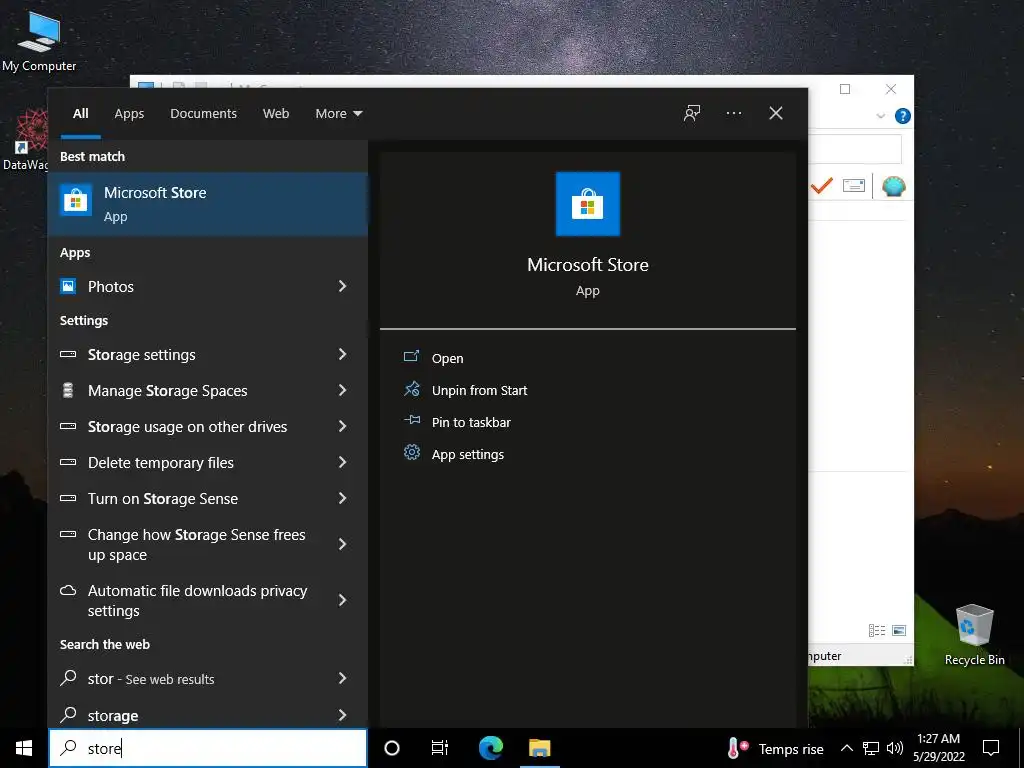Switch to large thumbnails view in background window
This screenshot has height=768, width=1024.
[899, 630]
